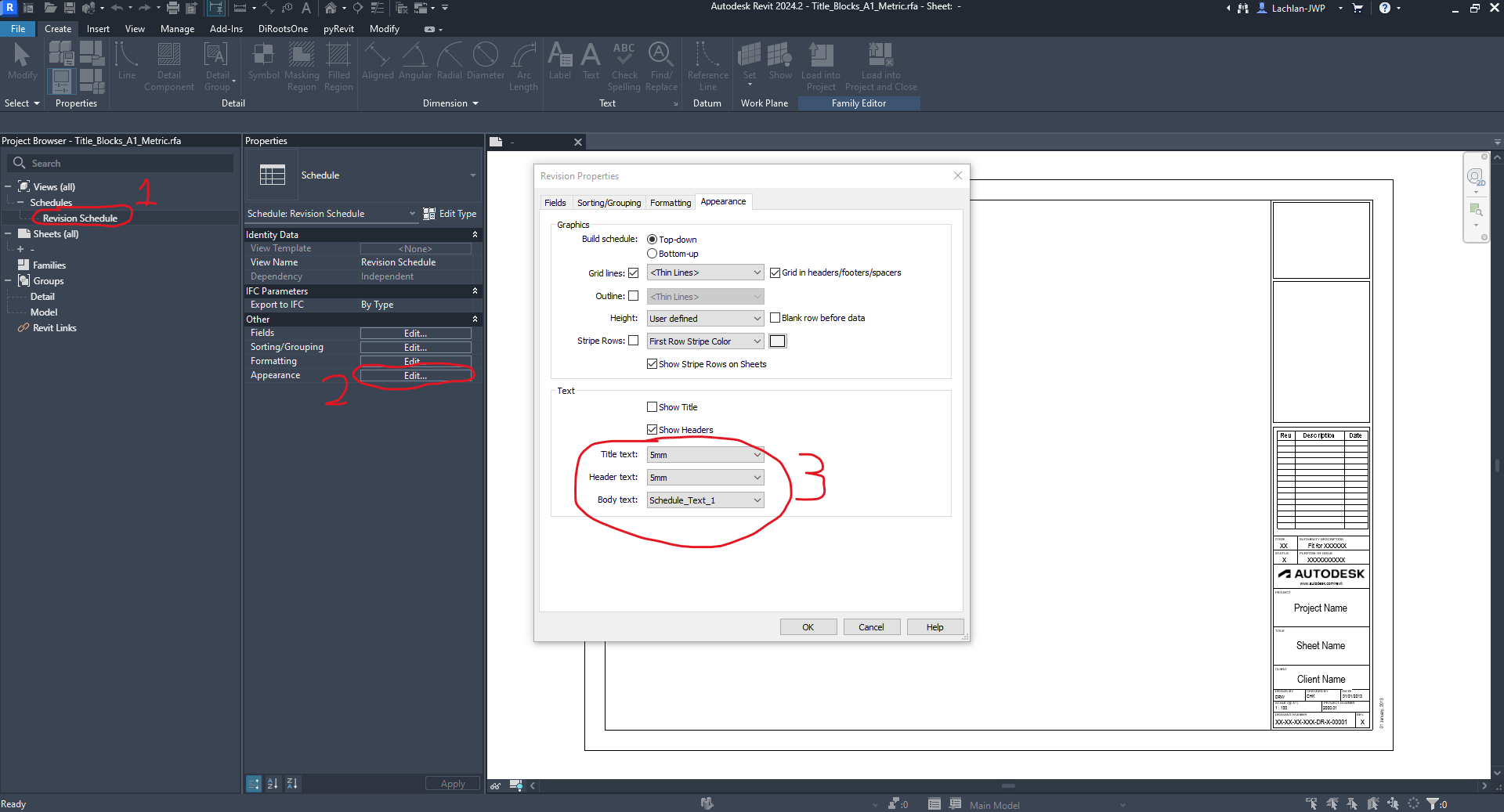
Task: Select the Symbol tool
Action: click(263, 61)
